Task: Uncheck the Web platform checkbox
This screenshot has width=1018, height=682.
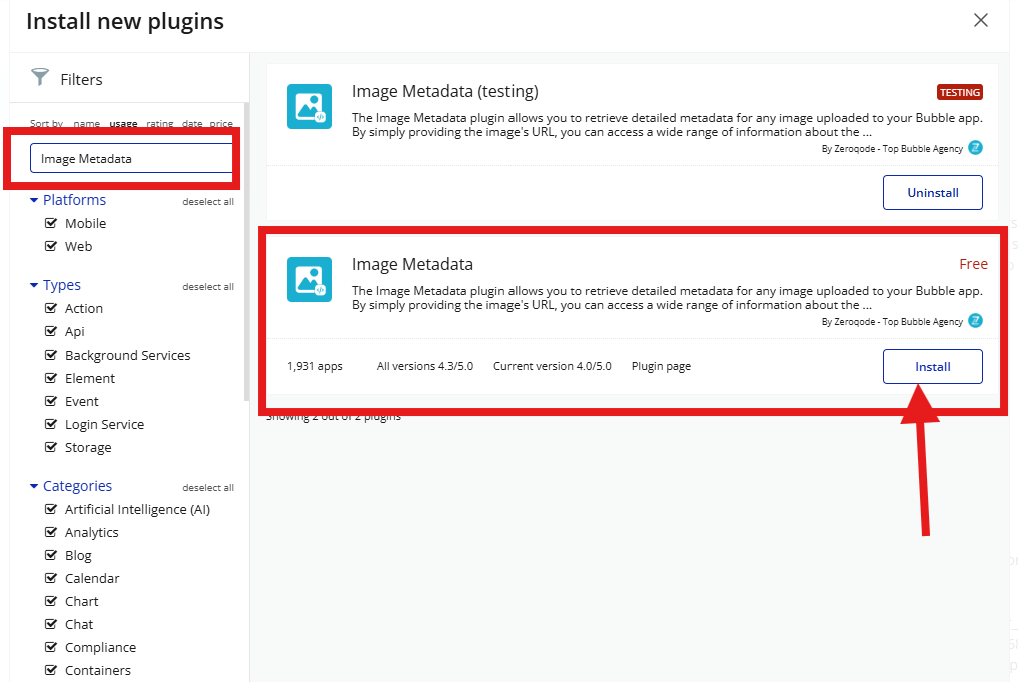Action: coord(51,246)
